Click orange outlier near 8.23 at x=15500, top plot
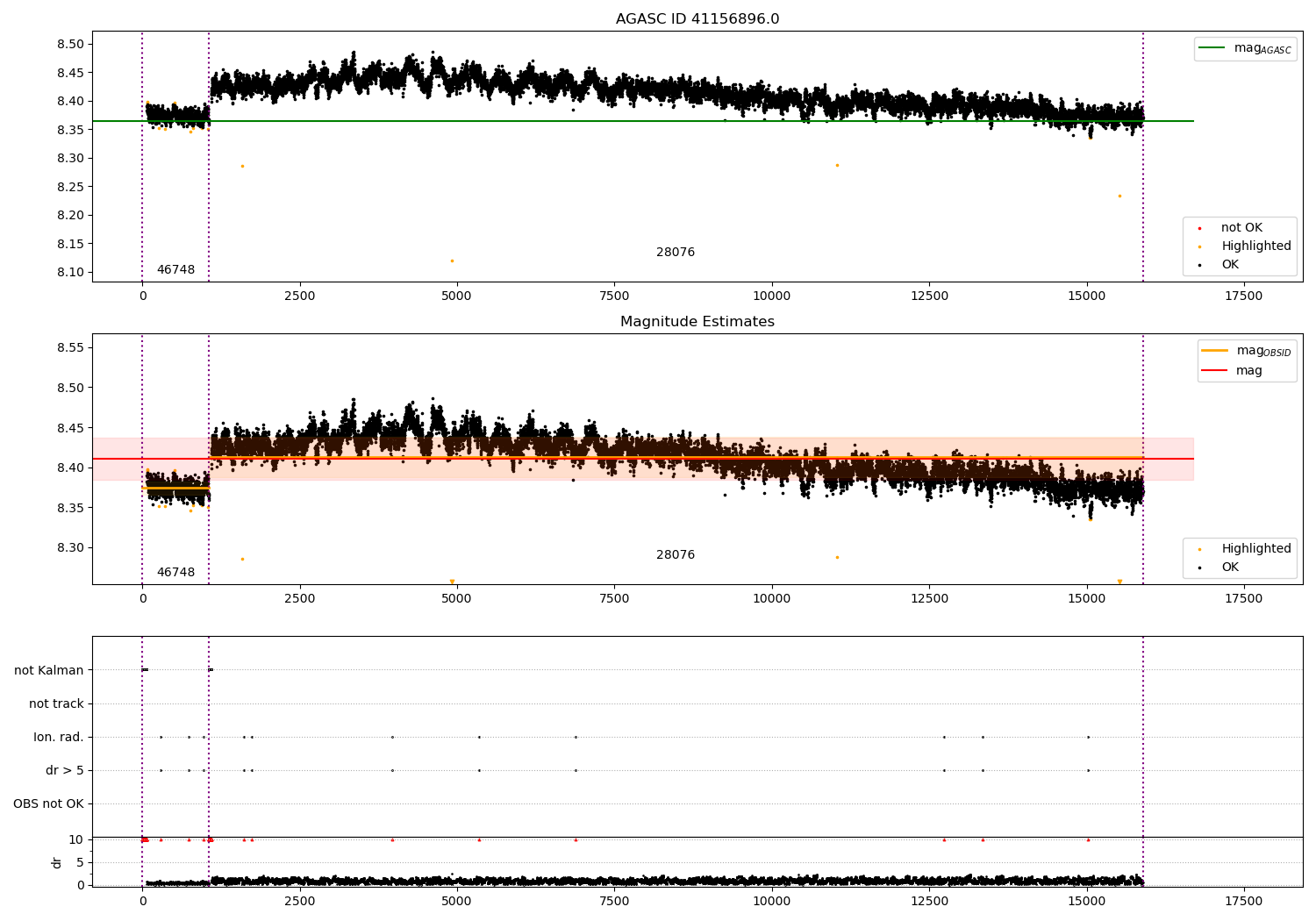Screen dimensions: 1316x921 coord(1119,196)
